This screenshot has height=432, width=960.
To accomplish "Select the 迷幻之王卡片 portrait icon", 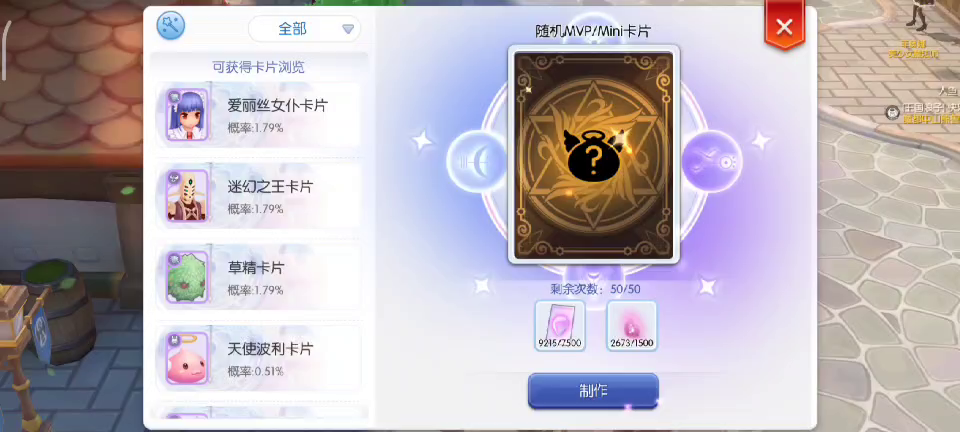I will click(187, 196).
